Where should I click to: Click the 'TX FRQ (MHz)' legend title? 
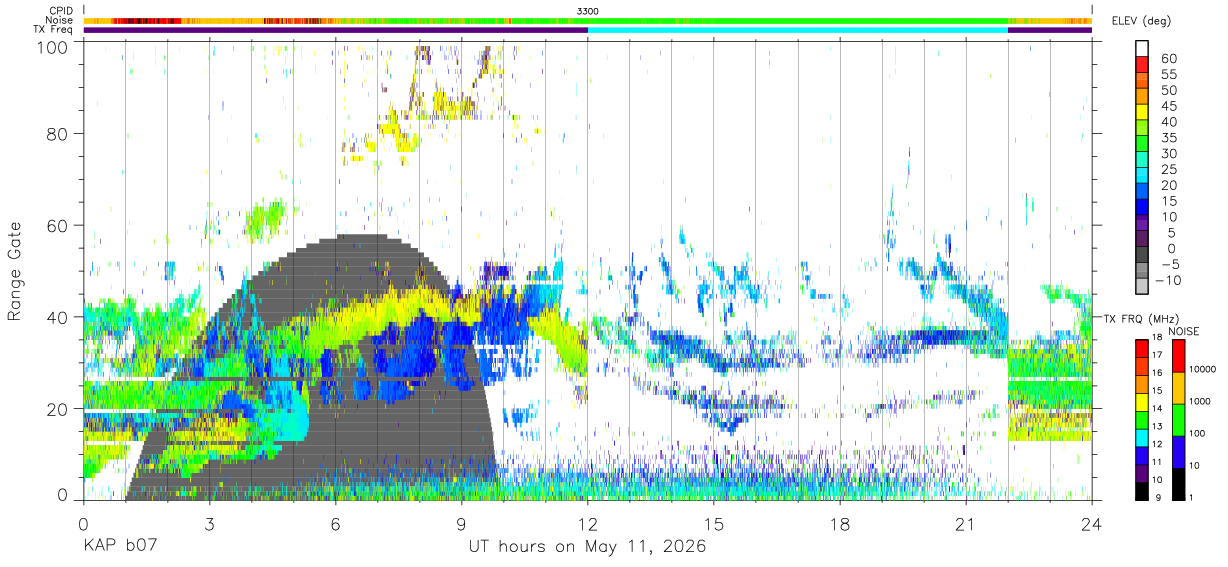[1139, 318]
